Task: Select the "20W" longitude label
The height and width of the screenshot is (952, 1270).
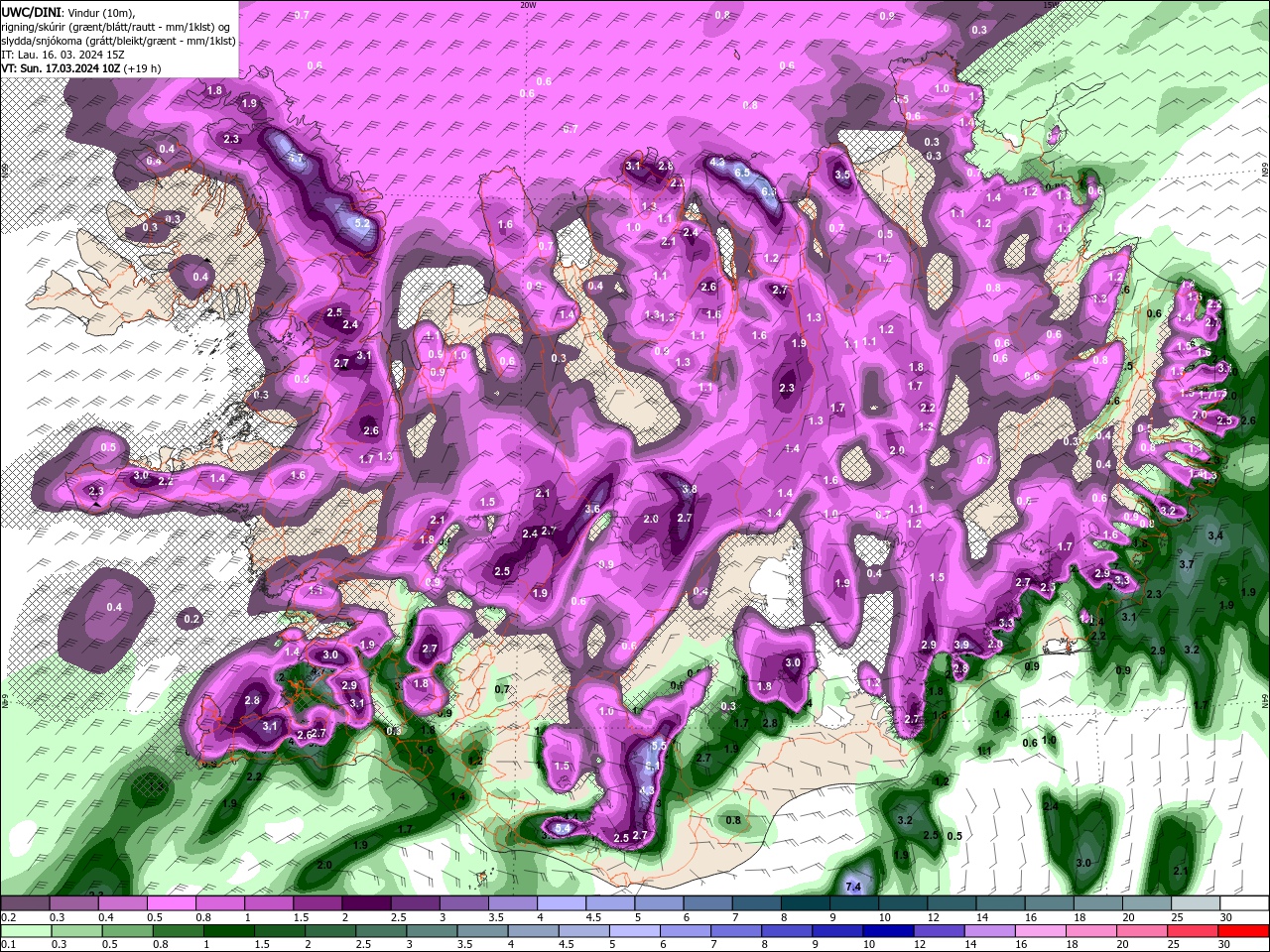Action: pyautogui.click(x=528, y=5)
